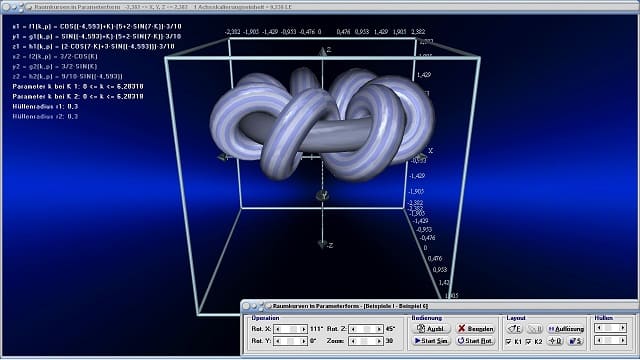Screen dimensions: 640x360
Task: Click the Rot. Y slider track
Action: point(291,341)
